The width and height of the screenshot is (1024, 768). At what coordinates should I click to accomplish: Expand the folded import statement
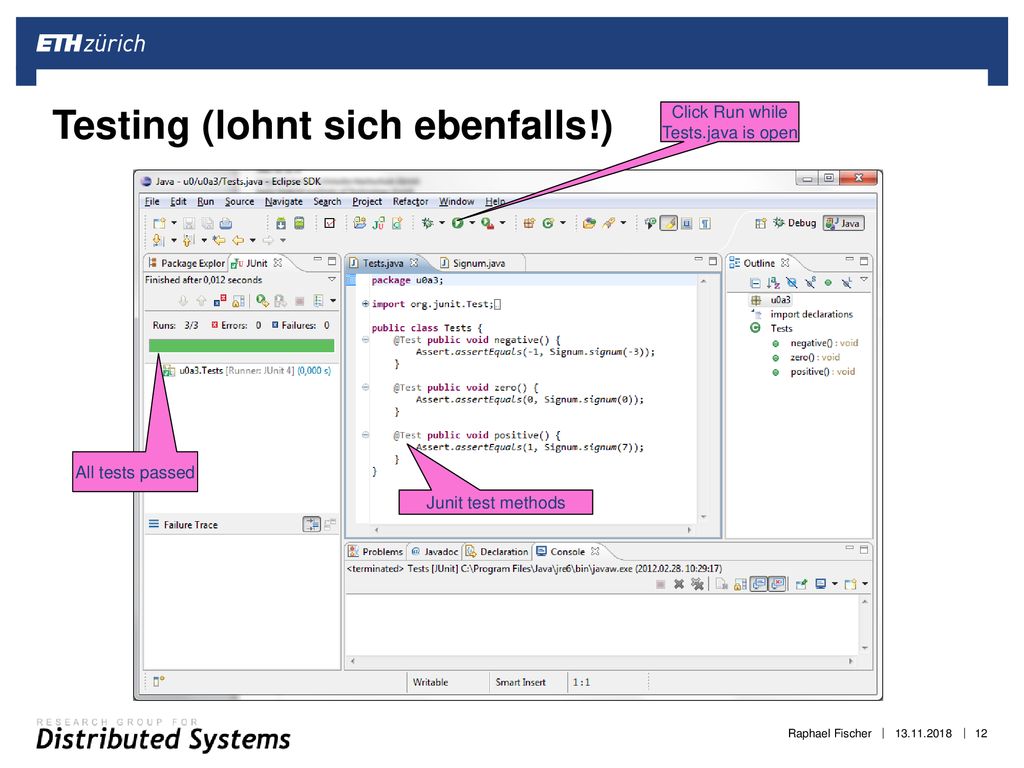[365, 304]
